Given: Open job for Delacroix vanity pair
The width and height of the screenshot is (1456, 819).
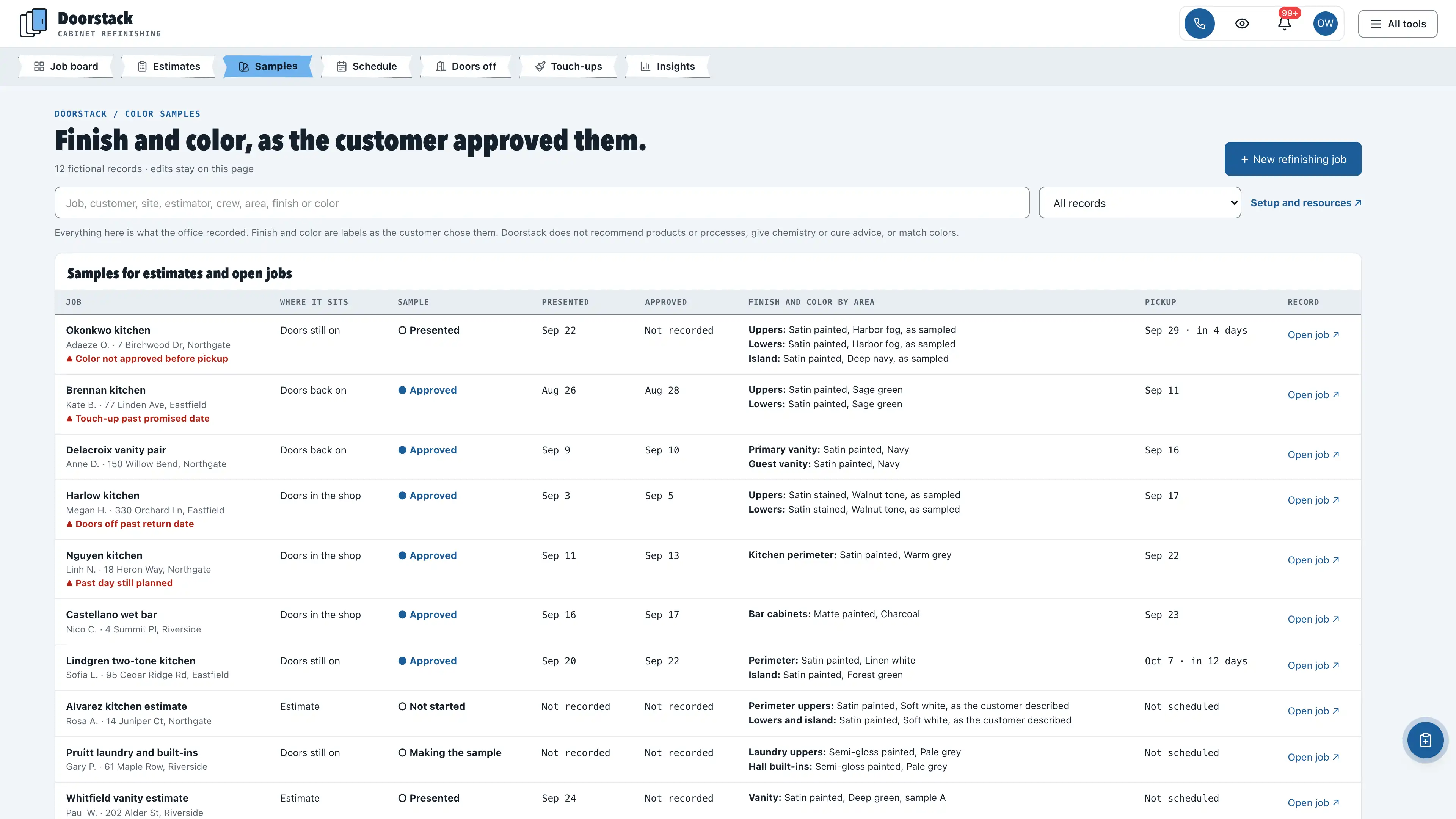Looking at the screenshot, I should pyautogui.click(x=1313, y=455).
